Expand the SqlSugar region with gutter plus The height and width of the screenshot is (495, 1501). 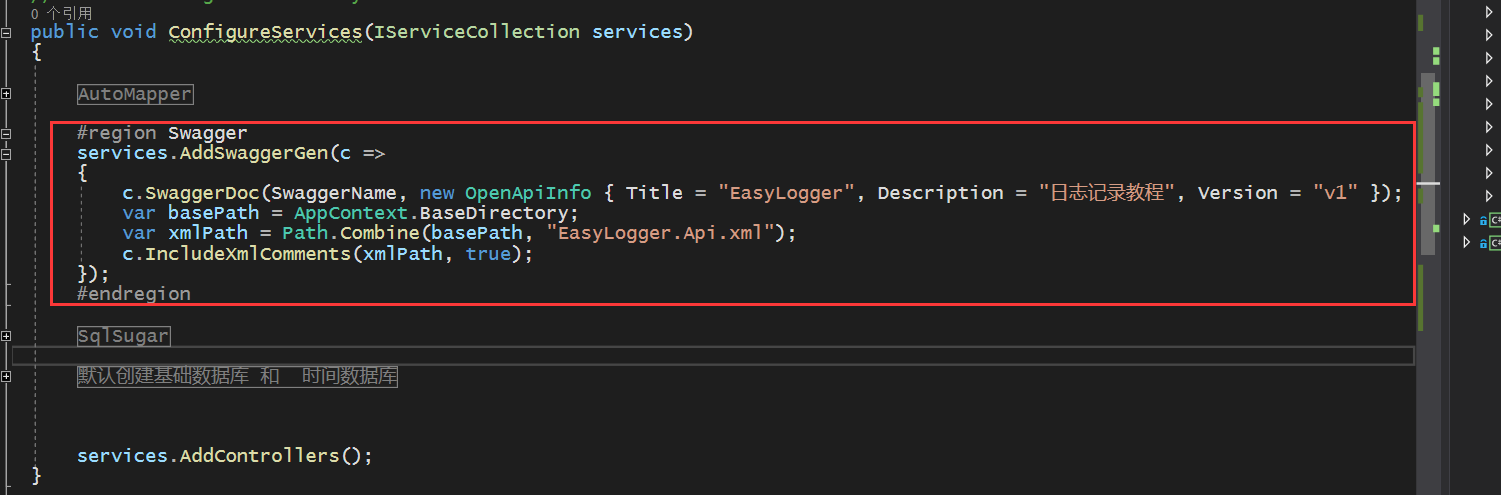pos(7,336)
